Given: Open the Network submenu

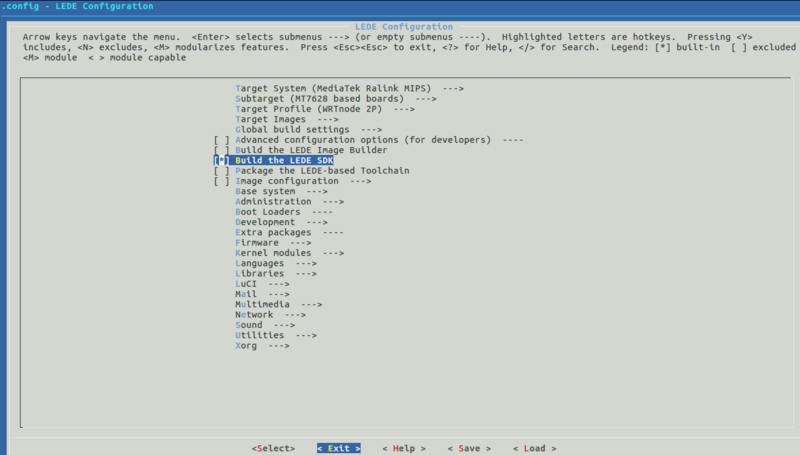Looking at the screenshot, I should [270, 314].
